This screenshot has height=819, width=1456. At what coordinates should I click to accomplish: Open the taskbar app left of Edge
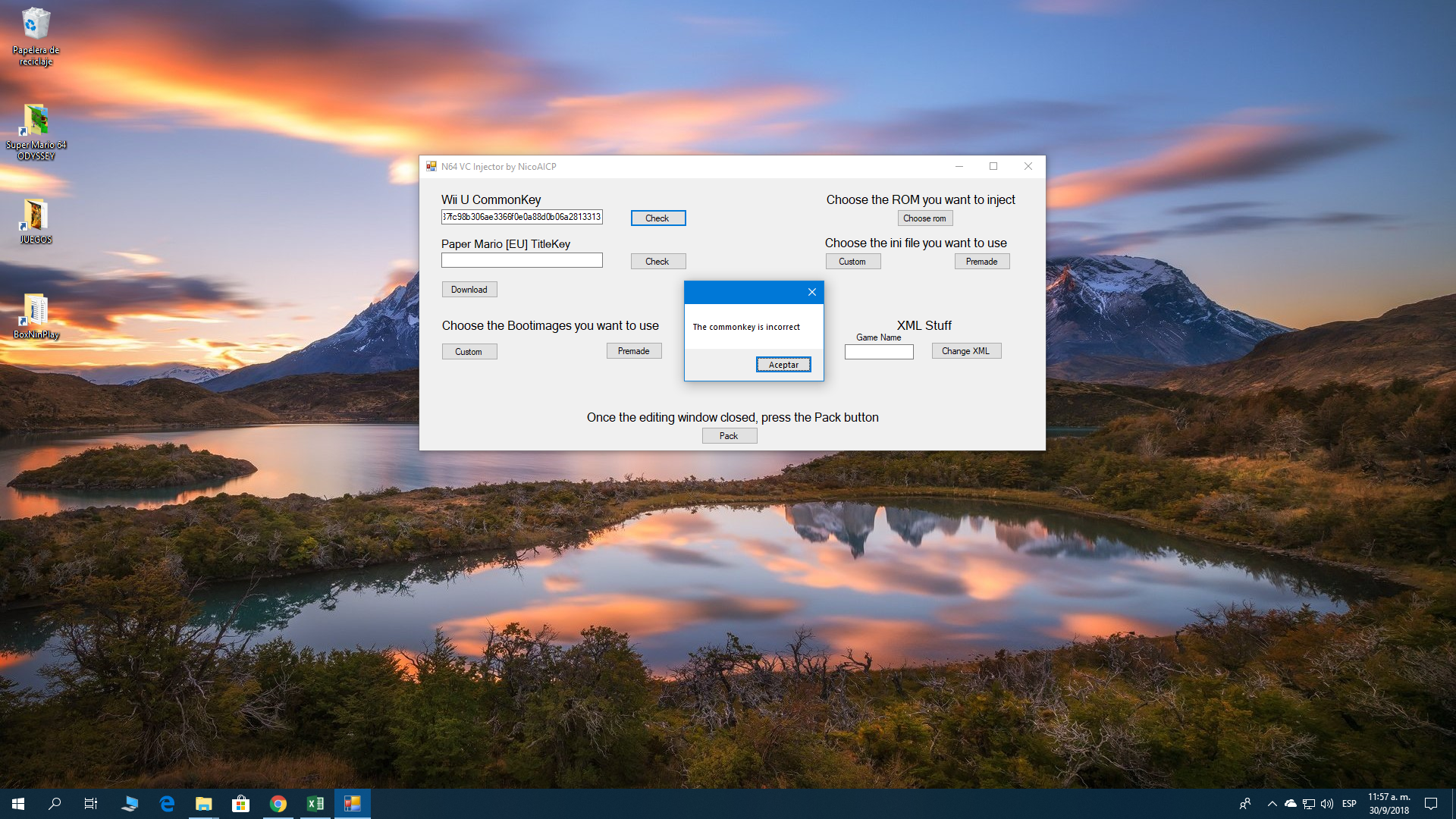(130, 804)
